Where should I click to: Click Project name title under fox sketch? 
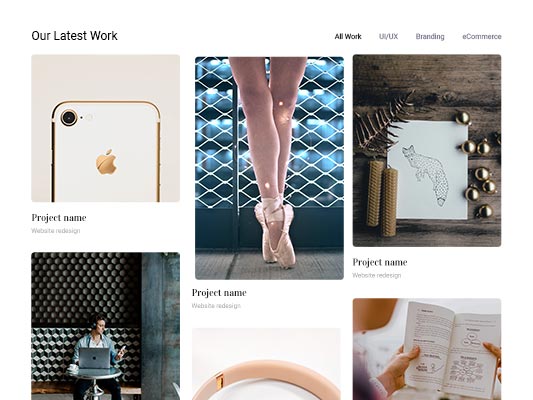tap(380, 262)
